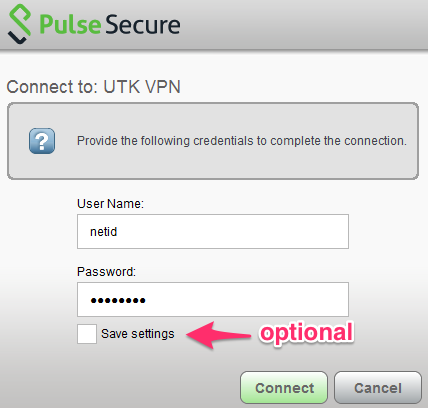Click the Pulse Secure brand text
This screenshot has height=408, width=428.
click(x=110, y=25)
